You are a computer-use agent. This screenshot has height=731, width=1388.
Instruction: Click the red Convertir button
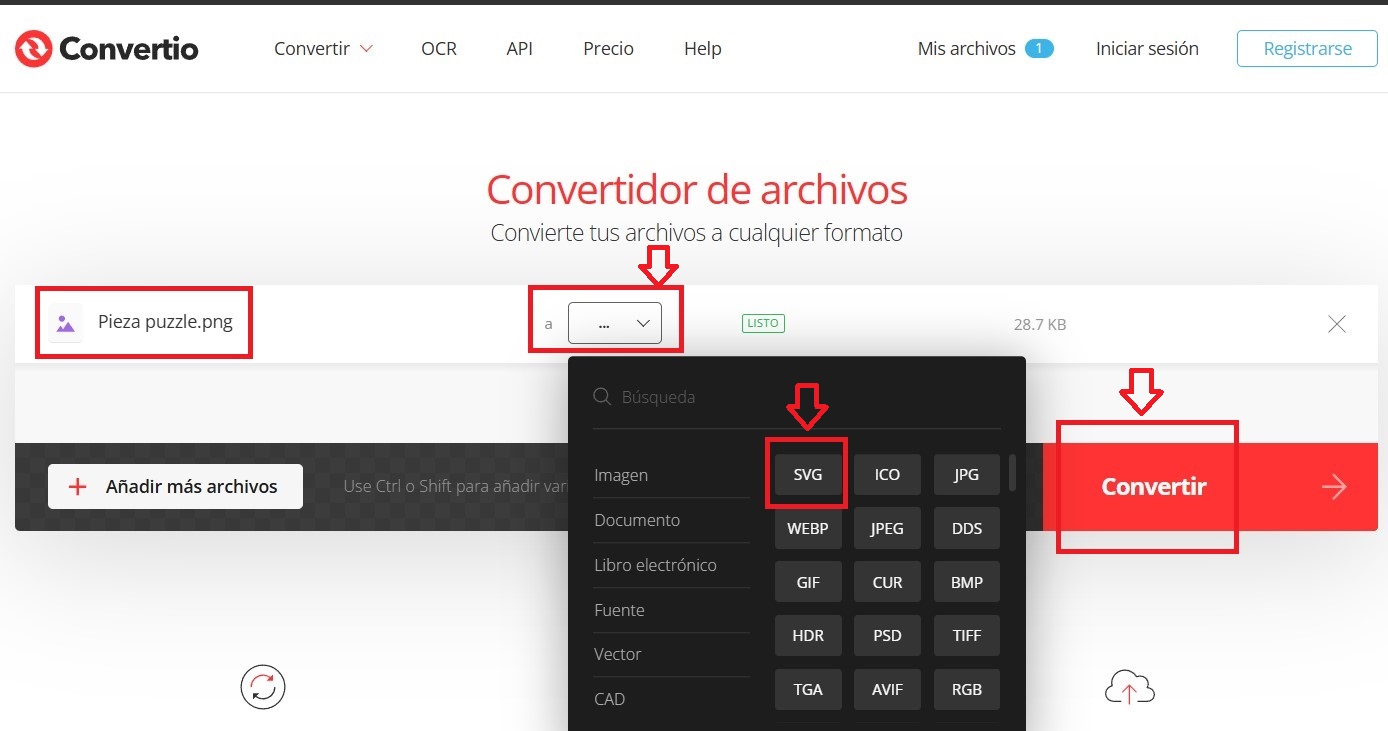click(x=1210, y=487)
